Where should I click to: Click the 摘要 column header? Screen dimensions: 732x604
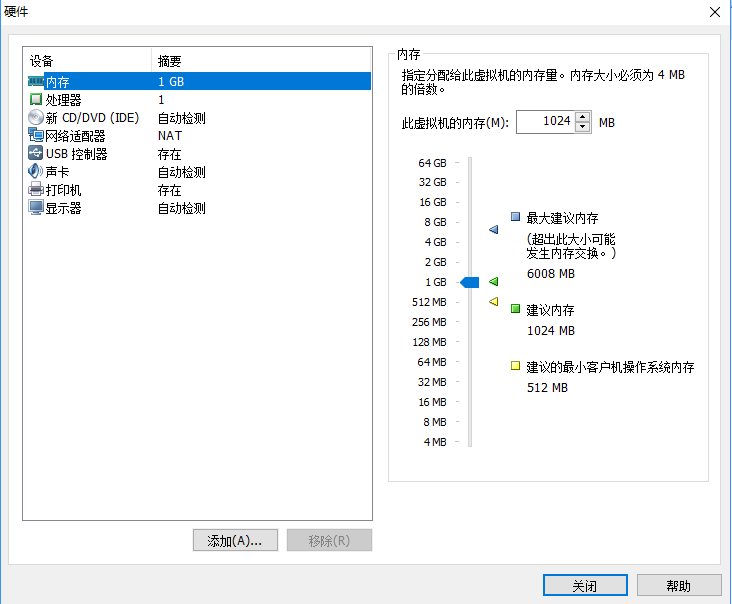261,61
